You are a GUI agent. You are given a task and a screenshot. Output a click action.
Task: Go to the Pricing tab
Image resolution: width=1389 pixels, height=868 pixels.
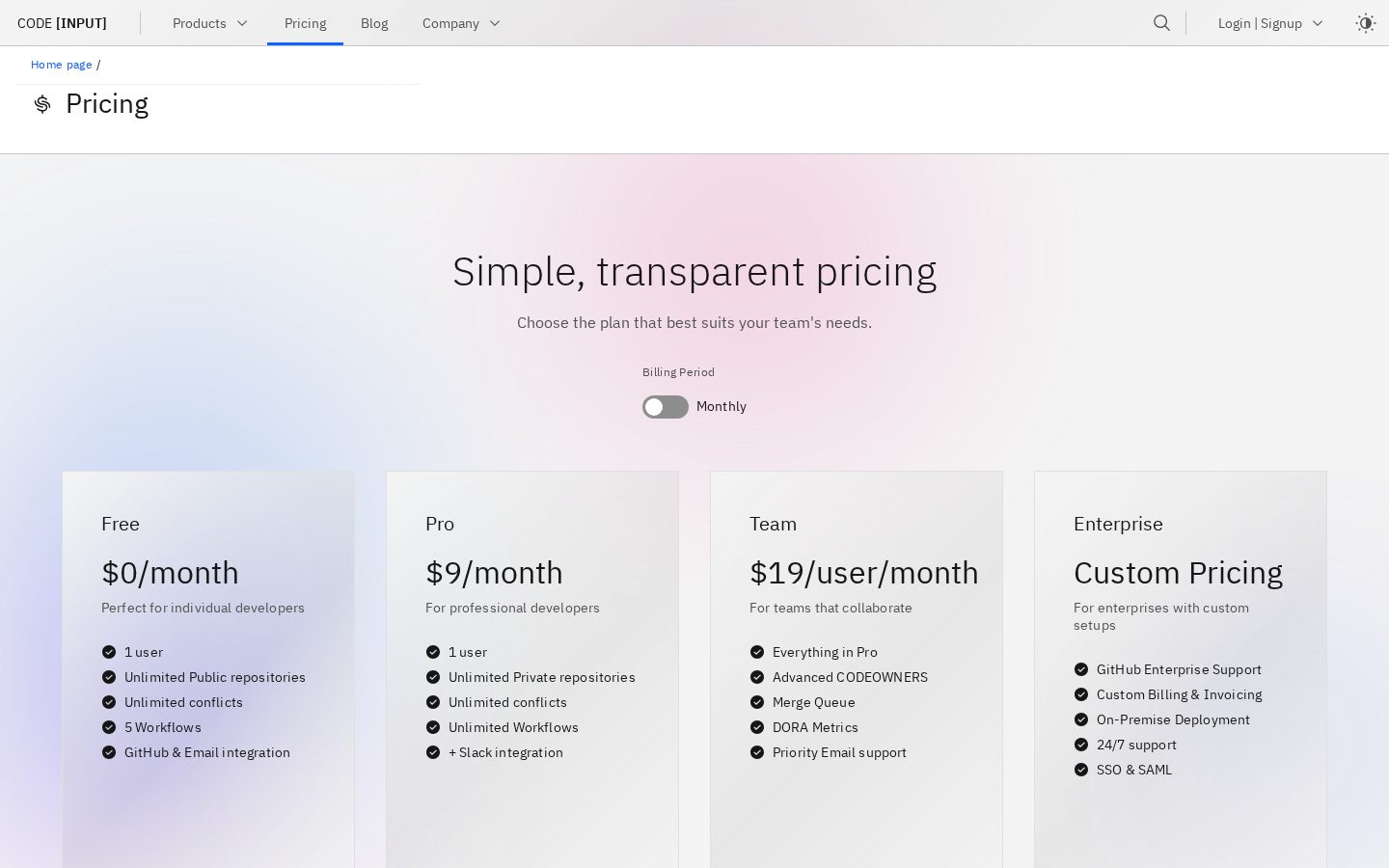305,23
